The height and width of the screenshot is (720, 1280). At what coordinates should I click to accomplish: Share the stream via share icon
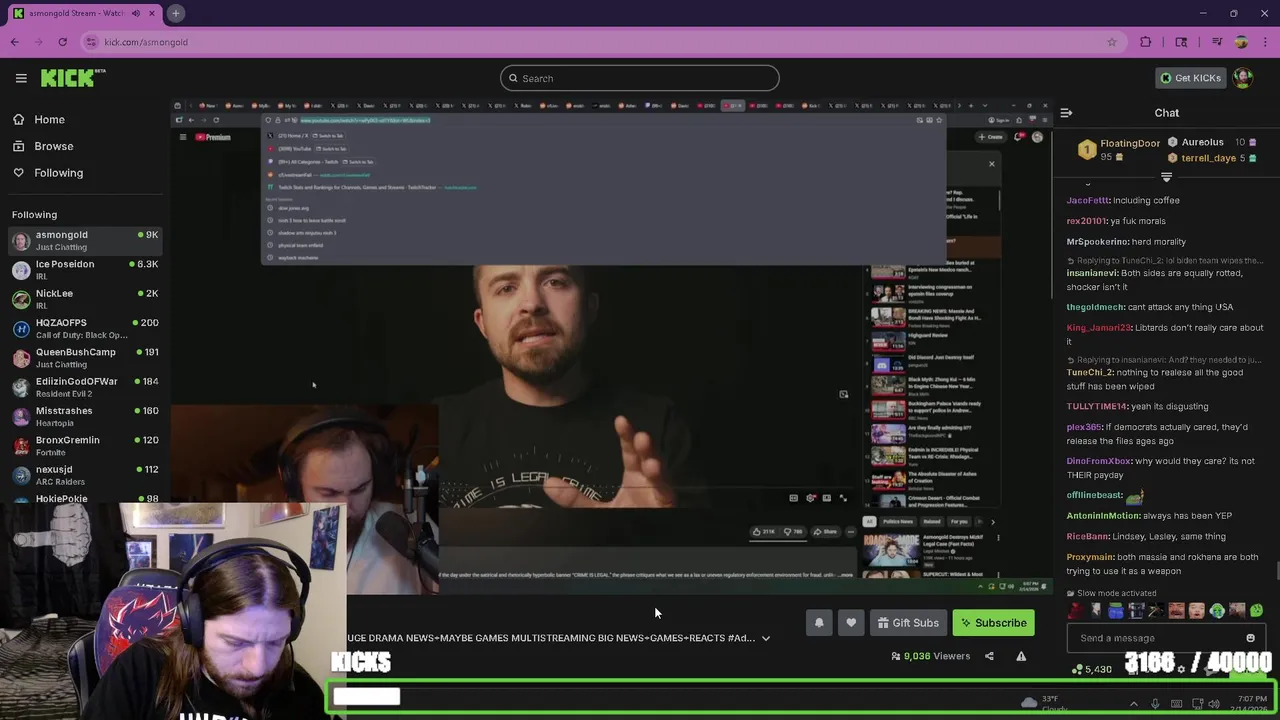(x=989, y=656)
